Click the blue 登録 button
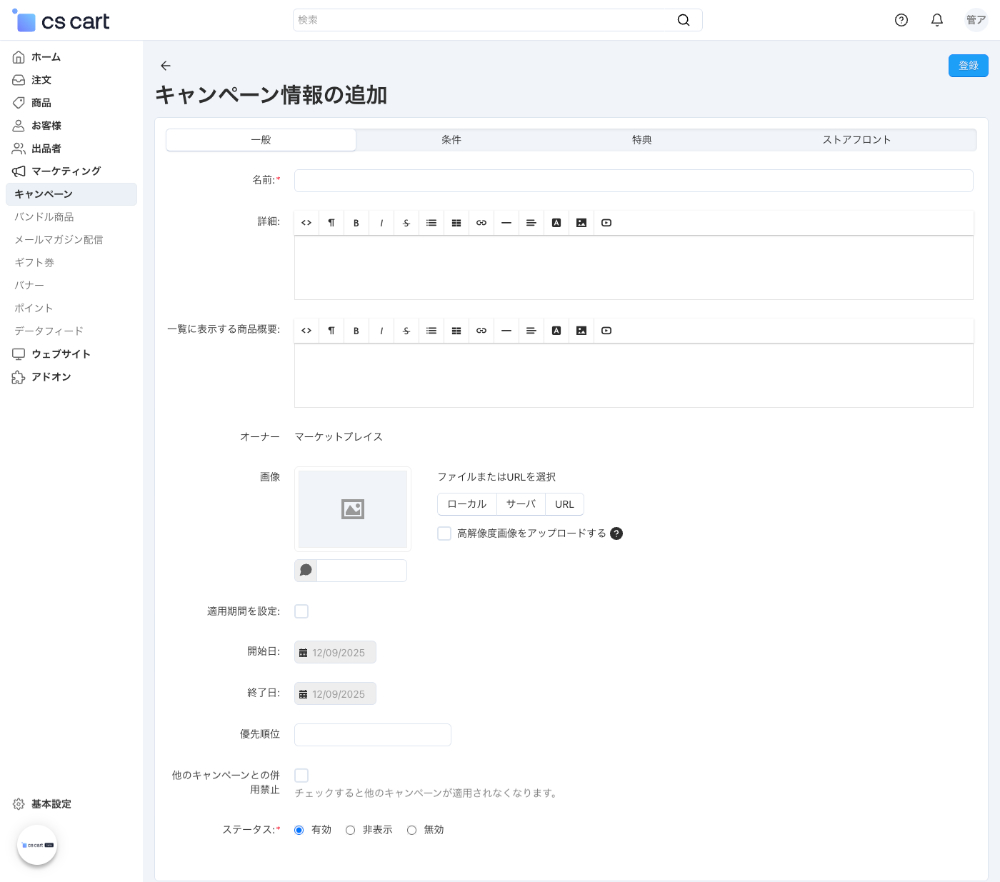This screenshot has width=1000, height=882. pyautogui.click(x=968, y=65)
